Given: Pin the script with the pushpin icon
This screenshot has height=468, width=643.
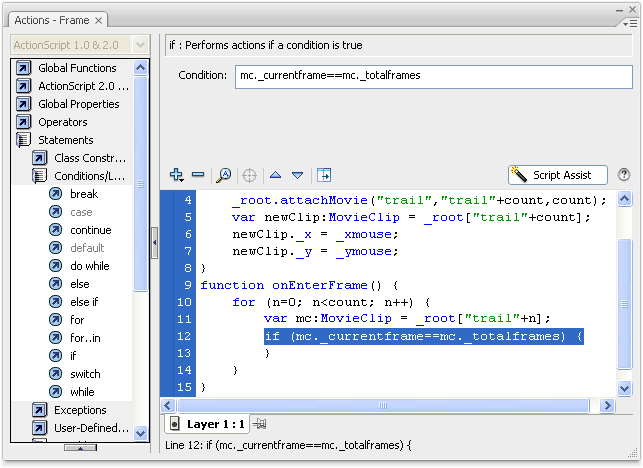Looking at the screenshot, I should [260, 424].
